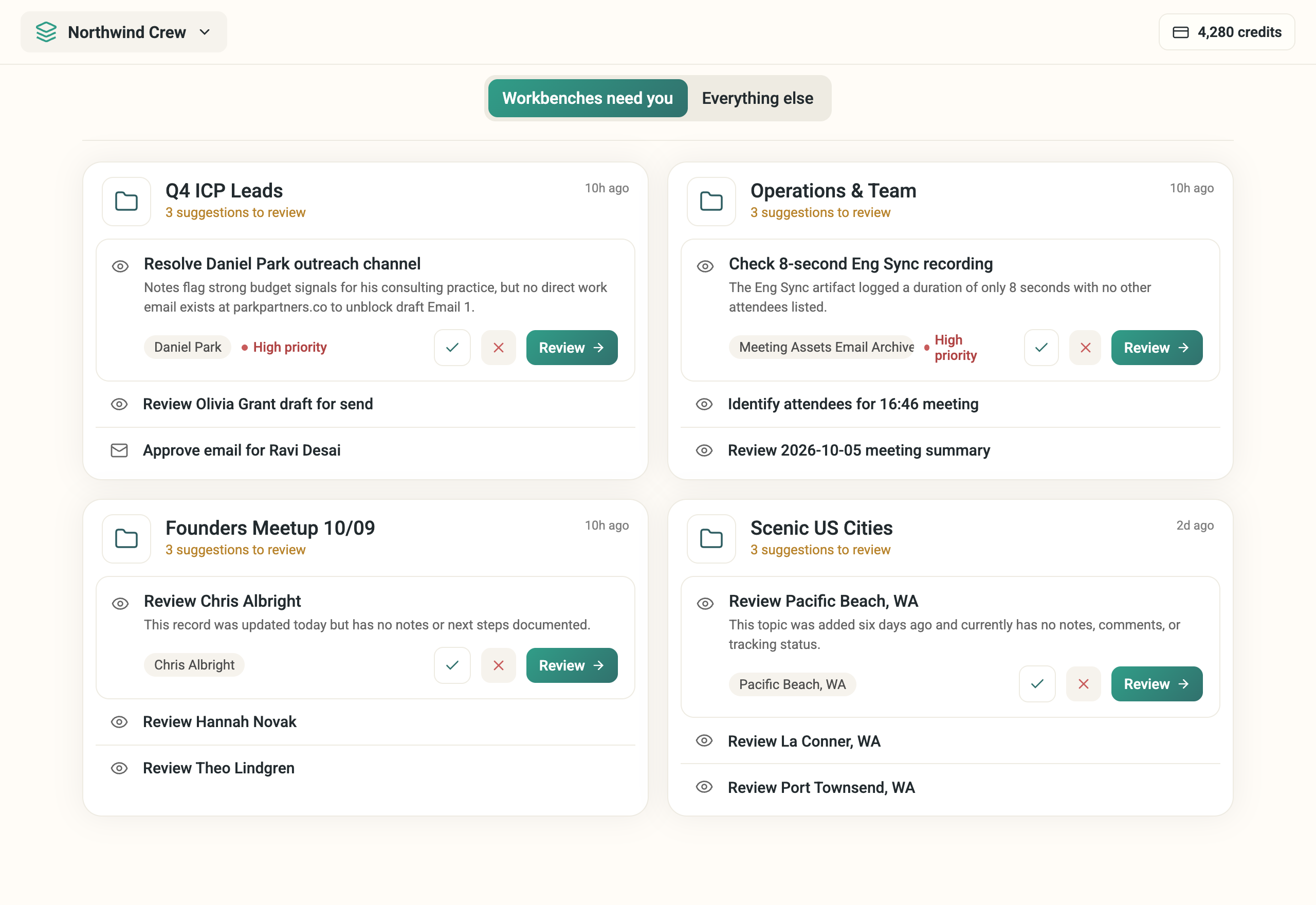This screenshot has height=905, width=1316.
Task: Accept the Eng Sync recording suggestion with checkmark
Action: (x=1041, y=348)
